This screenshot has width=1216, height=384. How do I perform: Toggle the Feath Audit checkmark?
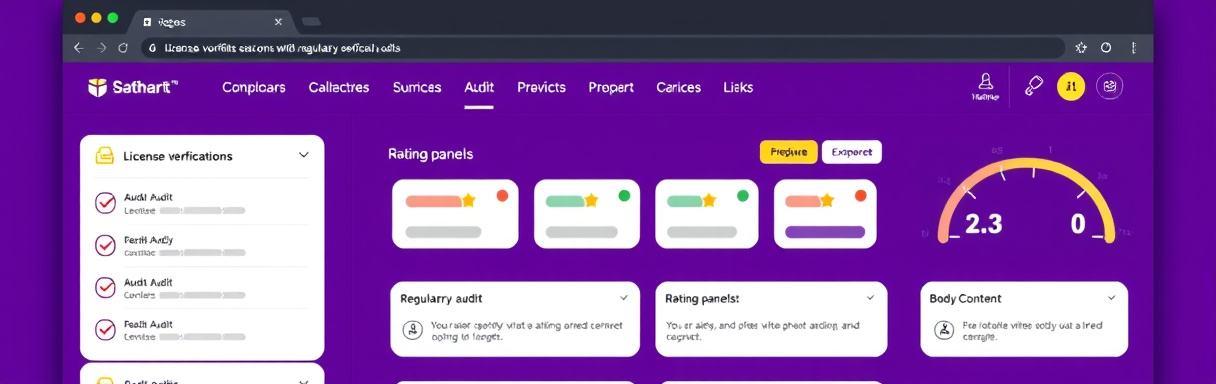pyautogui.click(x=105, y=329)
